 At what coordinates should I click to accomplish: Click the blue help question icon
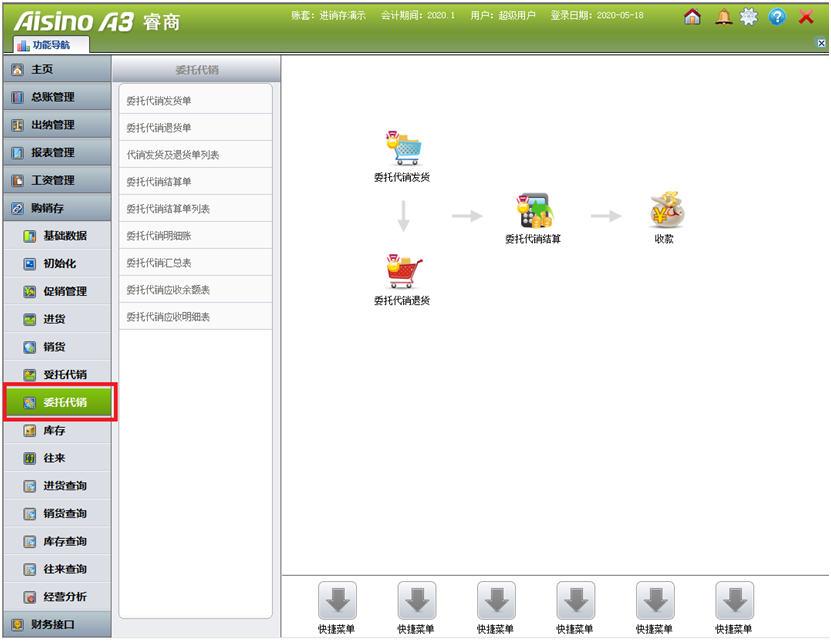point(777,17)
